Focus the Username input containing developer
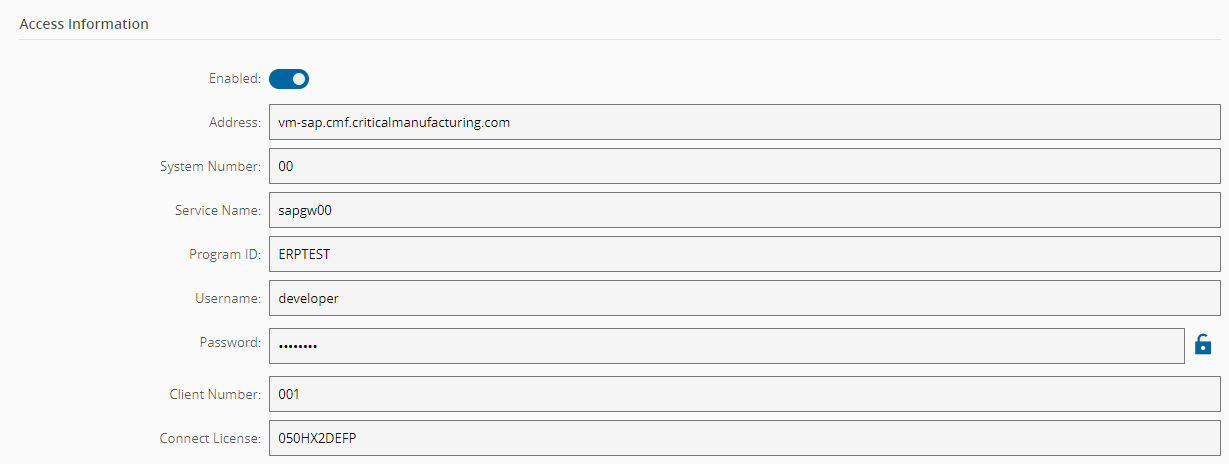Screen dimensions: 1229x464 pyautogui.click(x=744, y=298)
